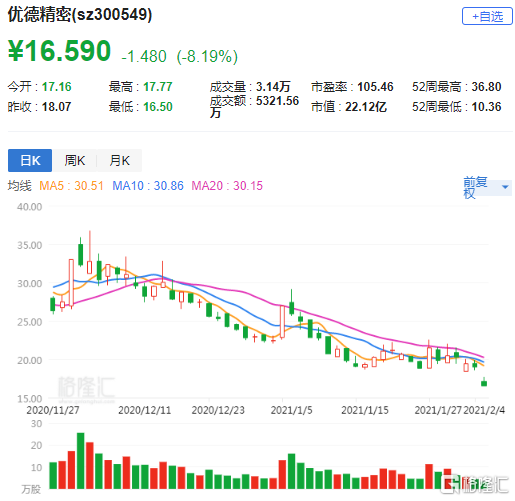The image size is (515, 501).
Task: Click the MA20 : 30.15 indicator label
Action: [227, 186]
